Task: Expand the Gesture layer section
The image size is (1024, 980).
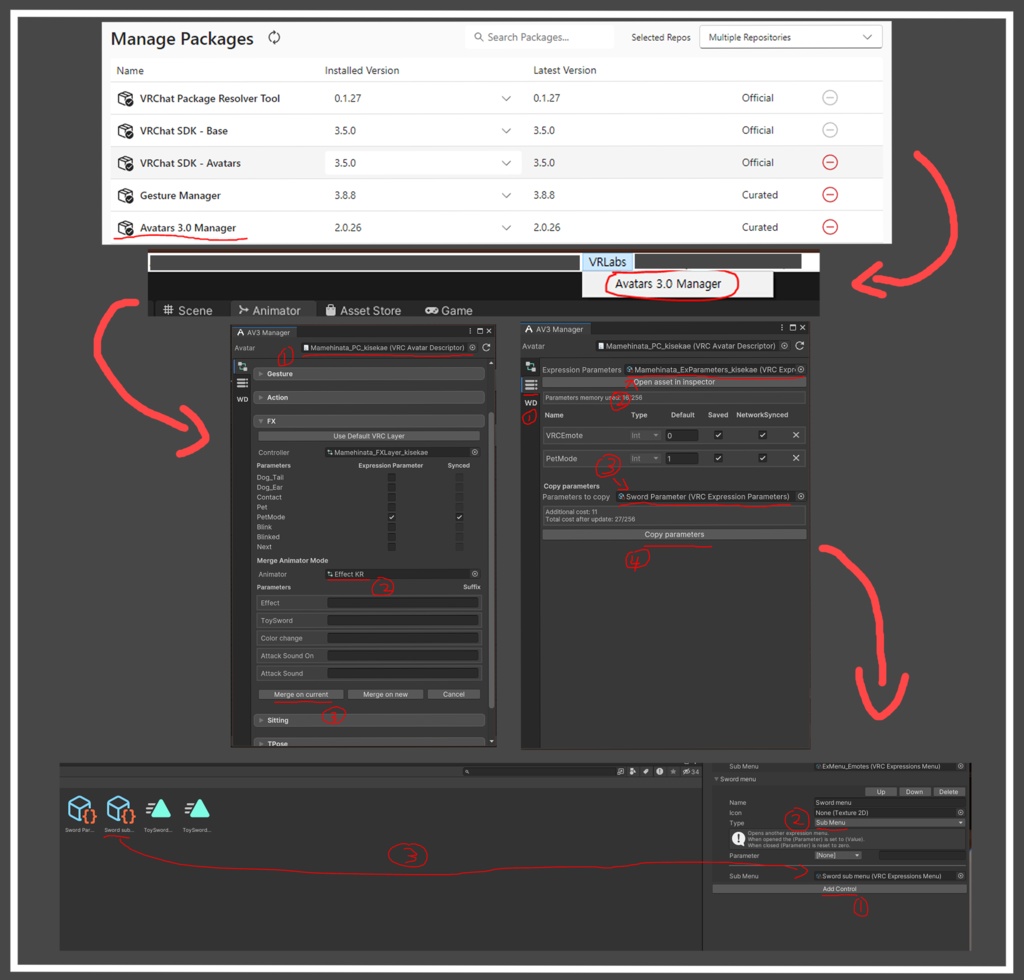Action: coord(369,374)
